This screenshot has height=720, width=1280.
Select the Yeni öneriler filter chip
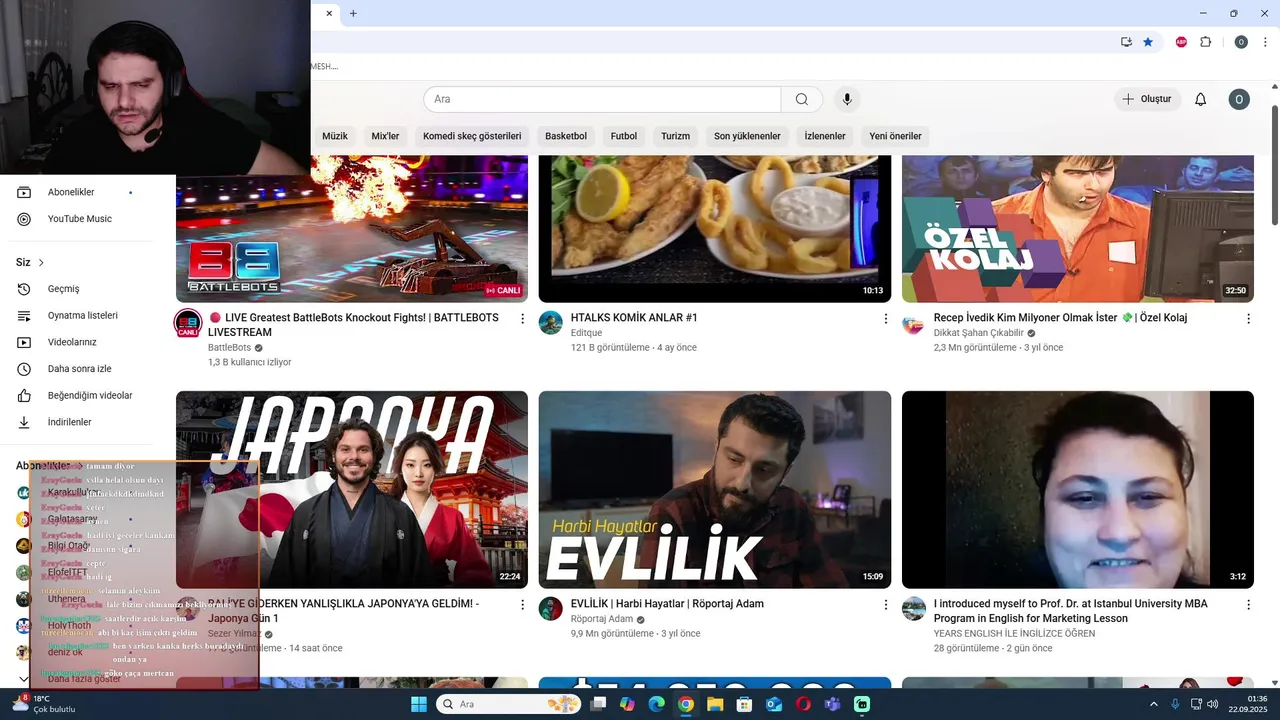pos(895,136)
